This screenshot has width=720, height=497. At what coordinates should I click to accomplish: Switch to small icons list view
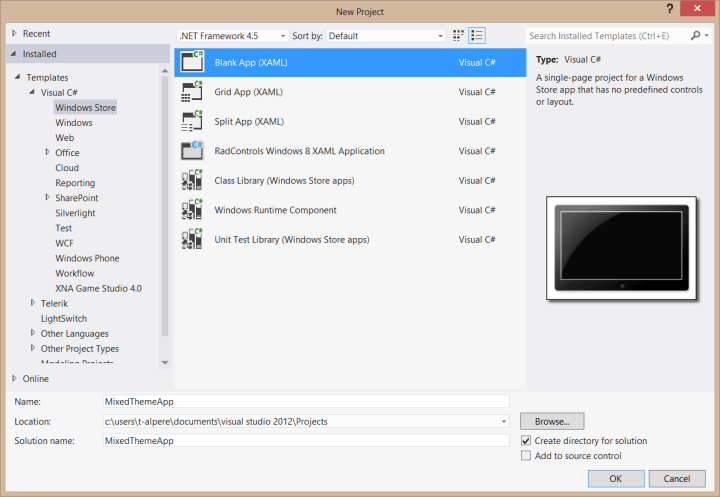(477, 35)
